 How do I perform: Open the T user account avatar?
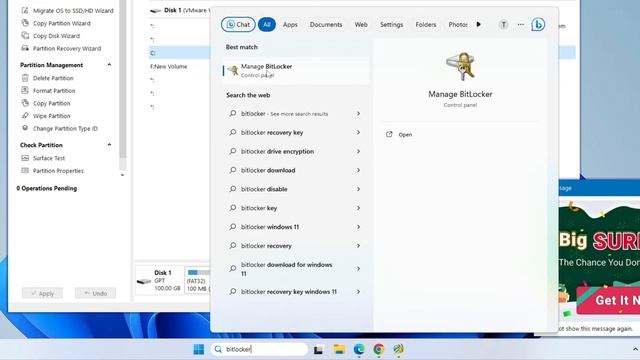pos(504,25)
